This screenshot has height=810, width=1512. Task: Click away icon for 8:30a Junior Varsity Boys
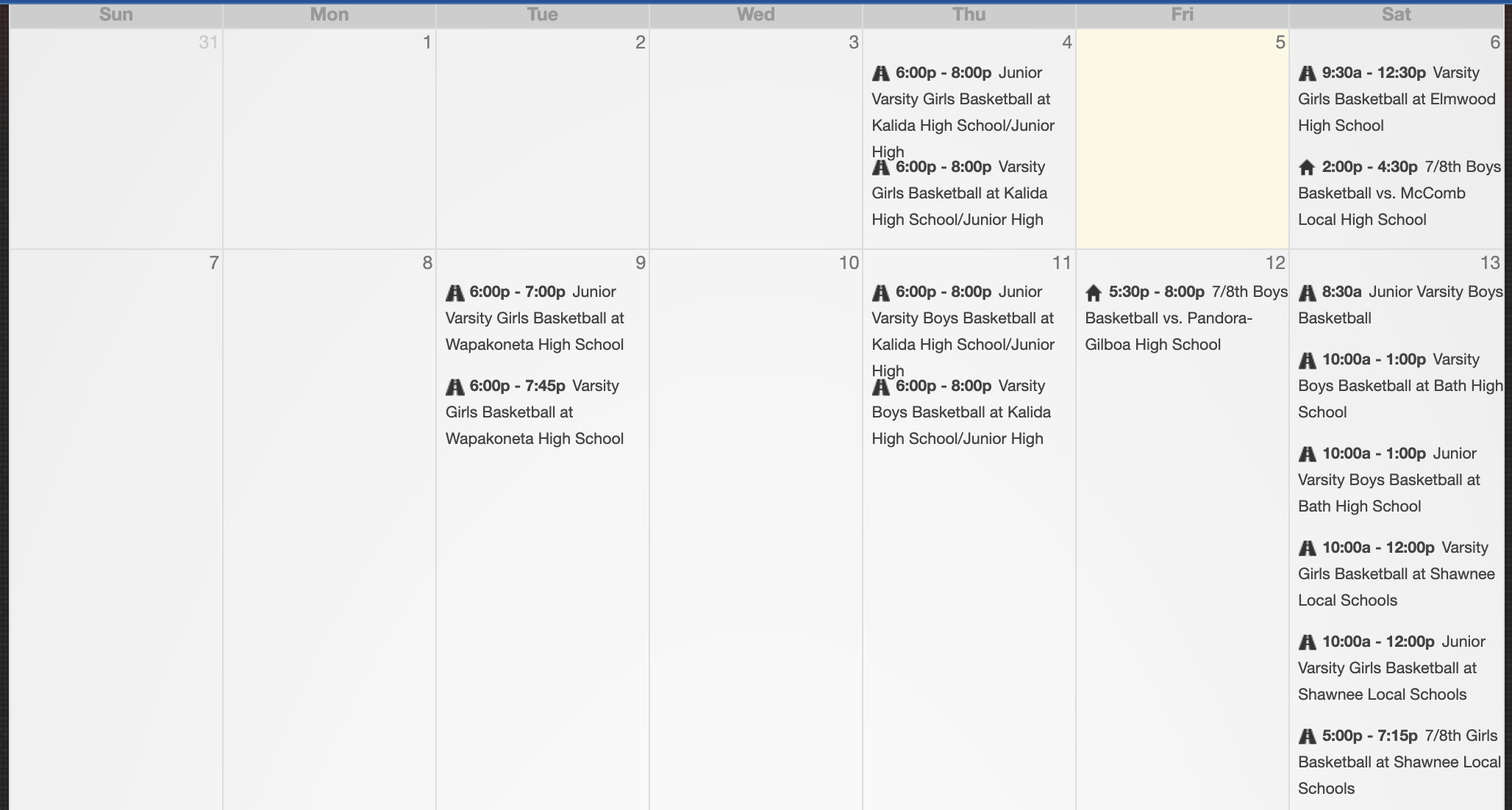click(x=1307, y=293)
